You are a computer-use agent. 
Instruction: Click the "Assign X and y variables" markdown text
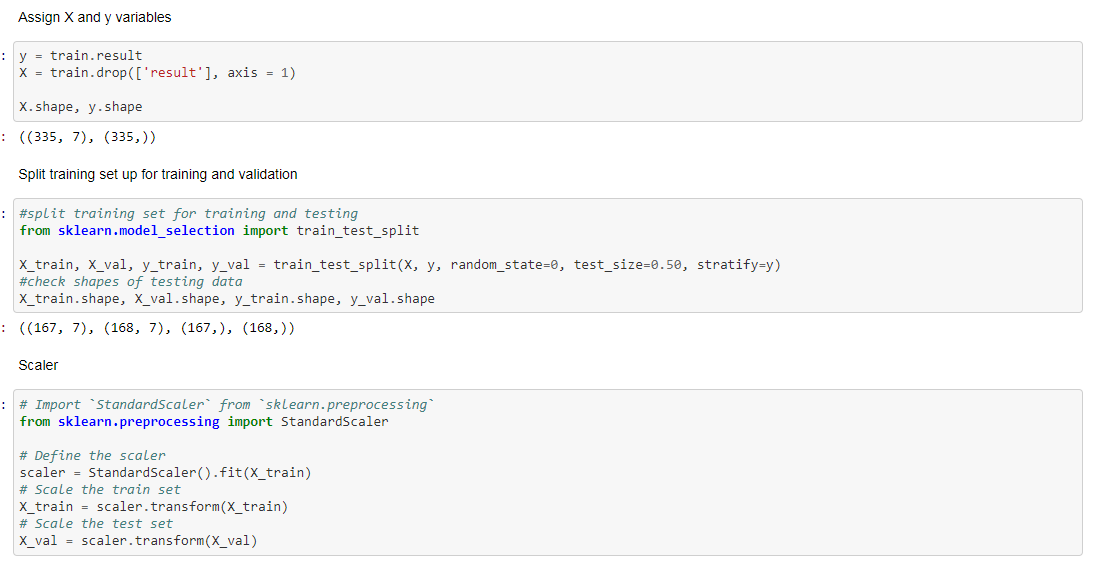tap(94, 17)
